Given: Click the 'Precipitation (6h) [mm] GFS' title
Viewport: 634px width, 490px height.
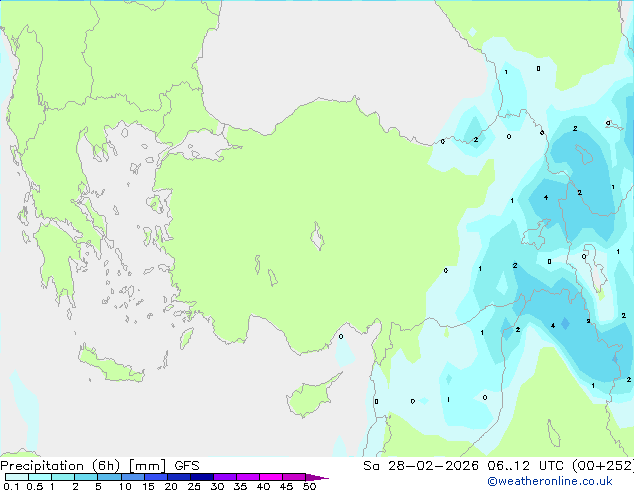Looking at the screenshot, I should (100, 466).
